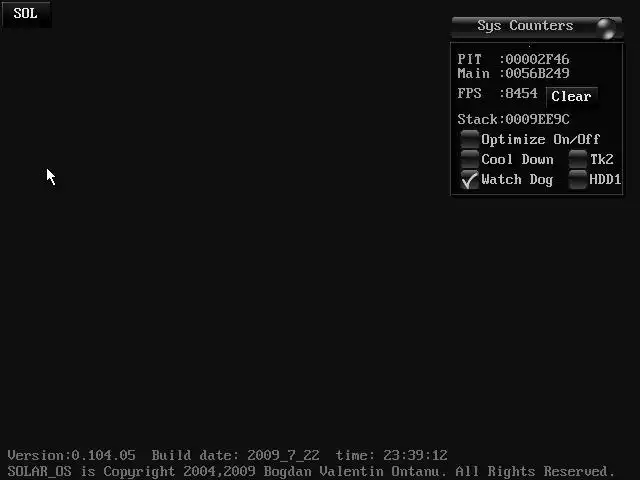Open the SOL menu button
The height and width of the screenshot is (480, 640).
coord(26,14)
